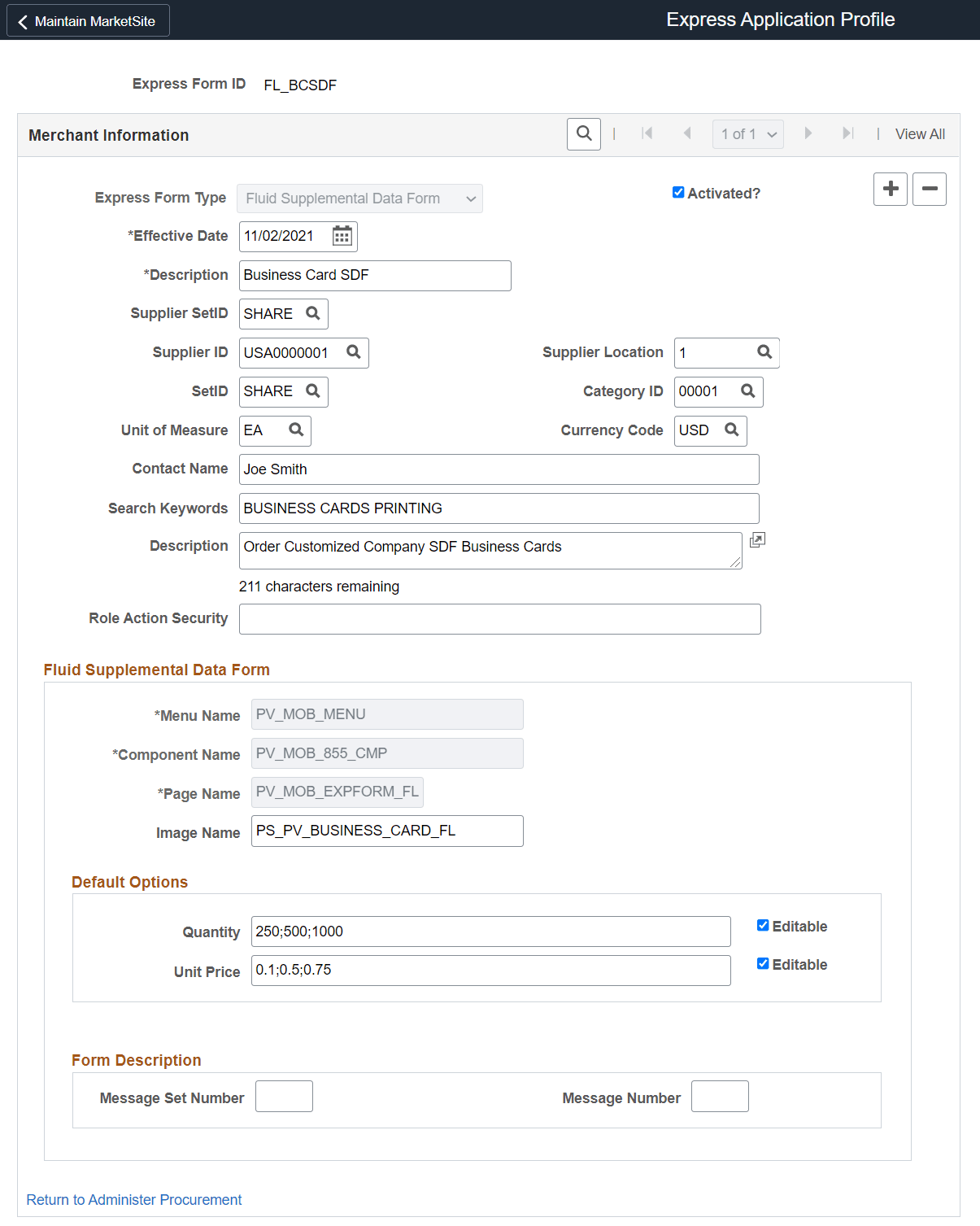
Task: Expand the Description field into modal view
Action: pos(757,539)
